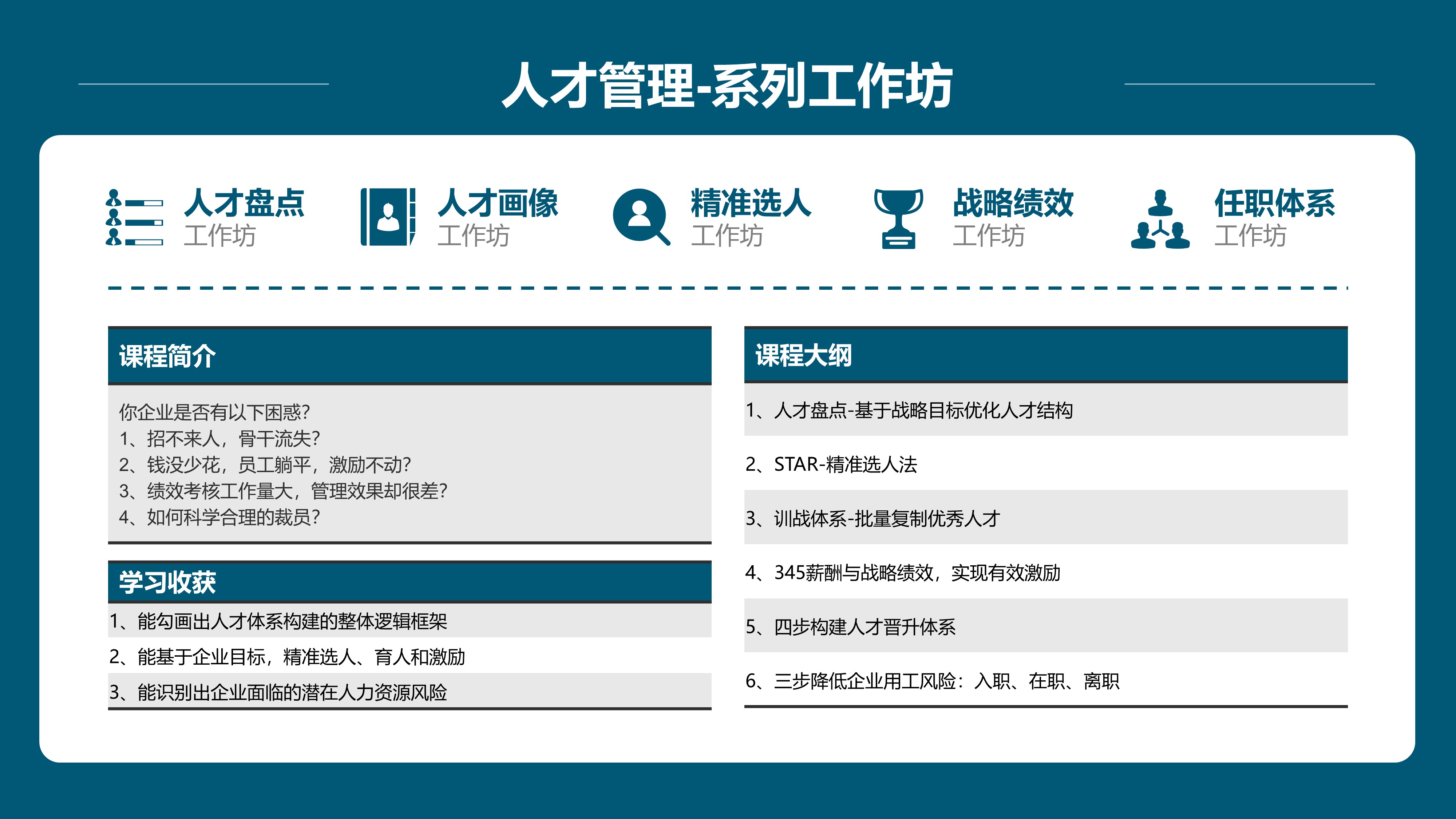The width and height of the screenshot is (1456, 819).
Task: Click the talent inventory list icon
Action: 135,218
